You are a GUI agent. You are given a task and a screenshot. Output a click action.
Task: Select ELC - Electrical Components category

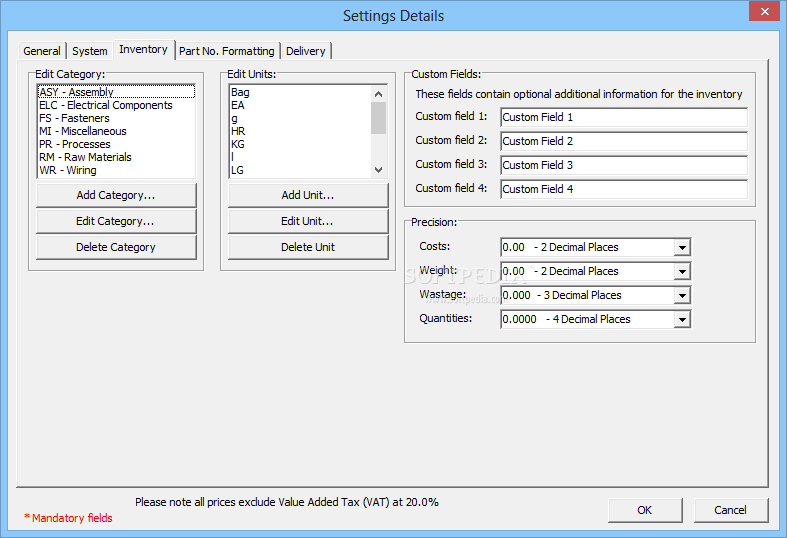(x=116, y=105)
